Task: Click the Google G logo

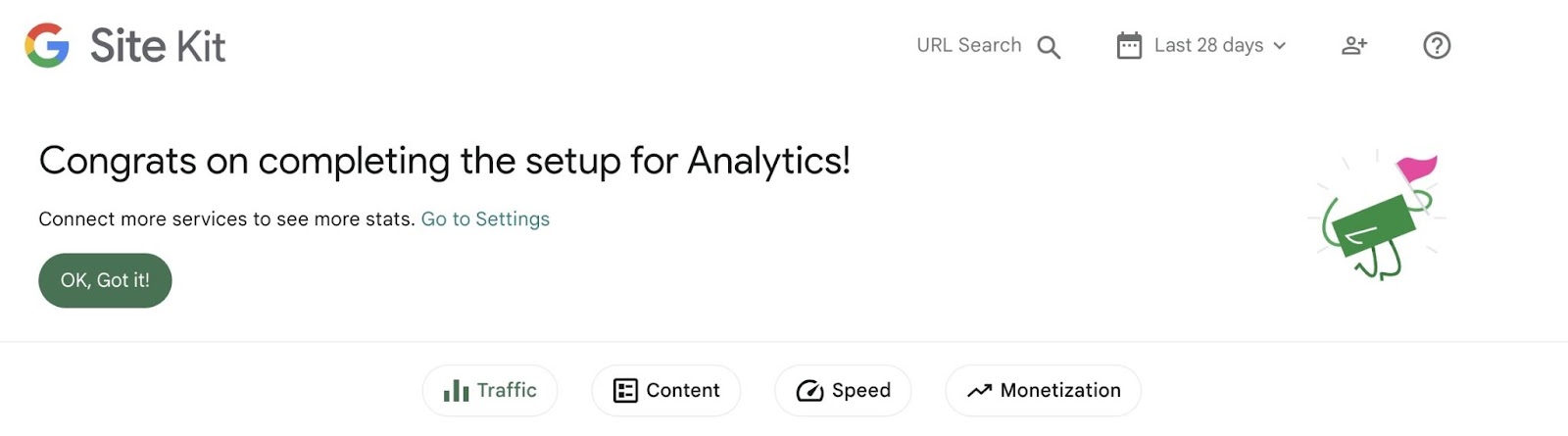Action: 47,45
